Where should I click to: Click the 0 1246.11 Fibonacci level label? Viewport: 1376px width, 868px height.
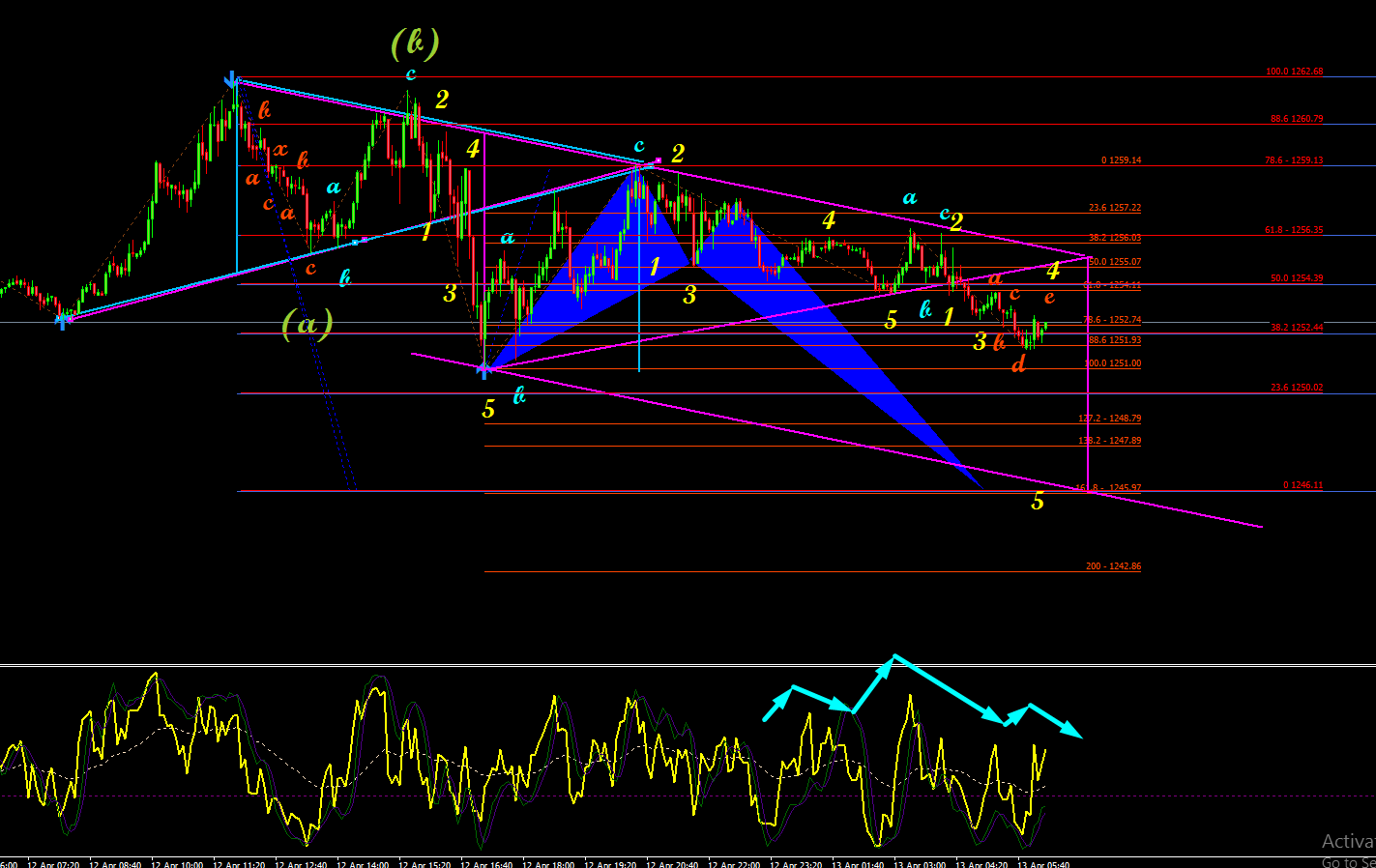pos(1303,485)
